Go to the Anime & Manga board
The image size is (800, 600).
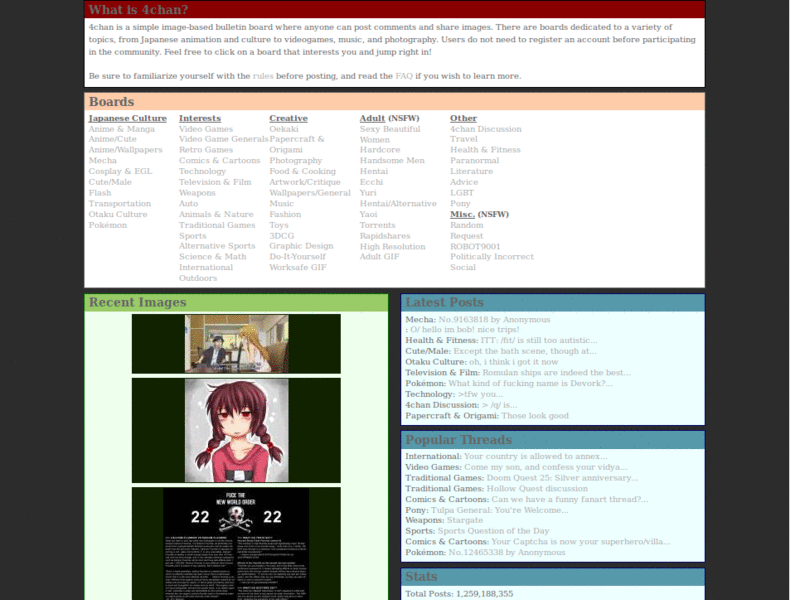(121, 129)
